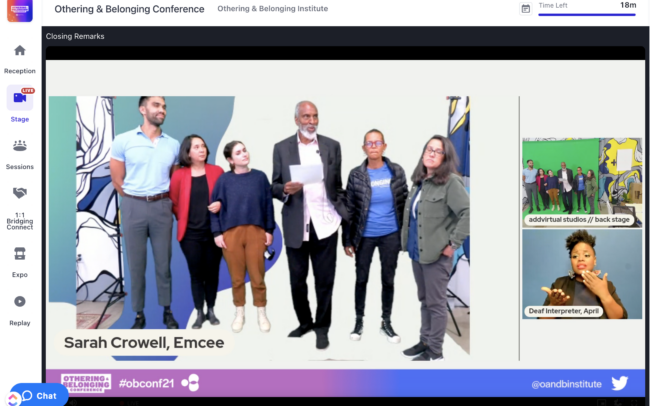Open 1:1 Bridging Connect handshake icon
The height and width of the screenshot is (406, 650).
19,193
